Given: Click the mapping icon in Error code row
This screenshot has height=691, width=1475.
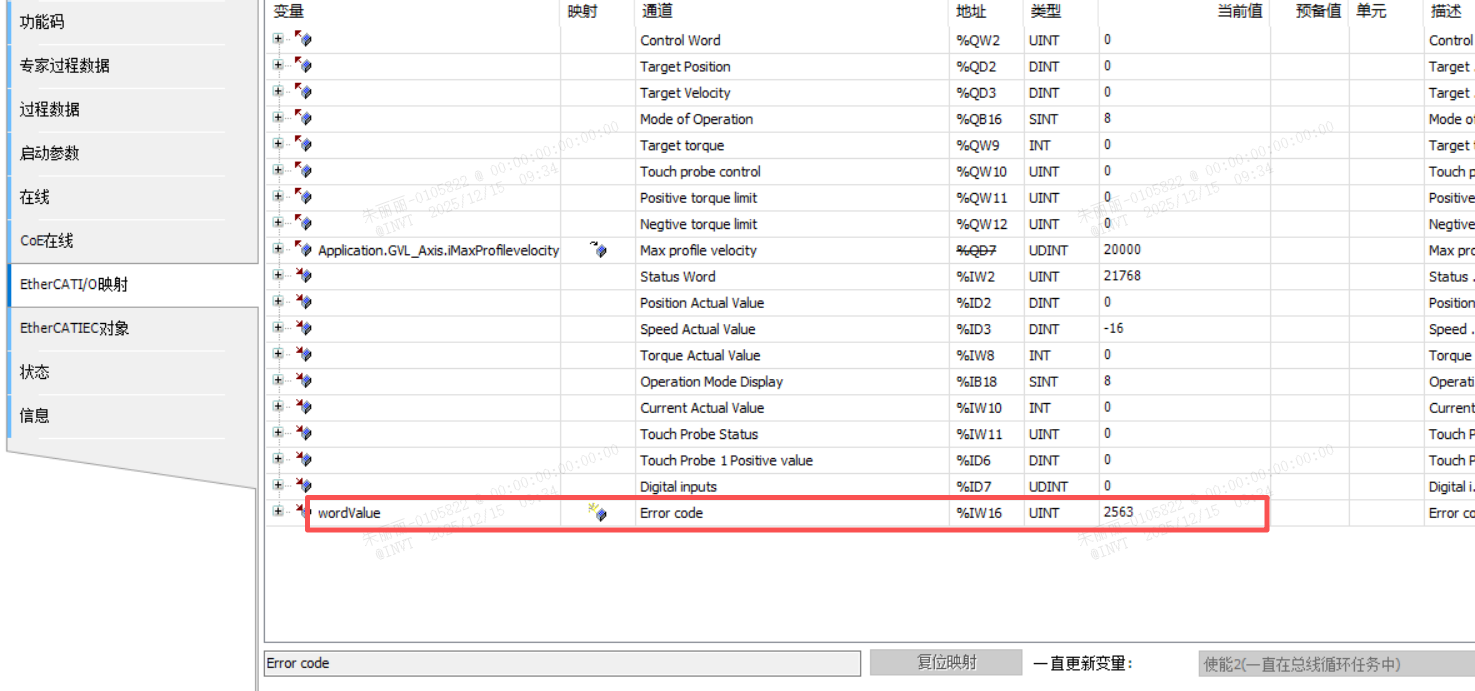Looking at the screenshot, I should point(598,513).
